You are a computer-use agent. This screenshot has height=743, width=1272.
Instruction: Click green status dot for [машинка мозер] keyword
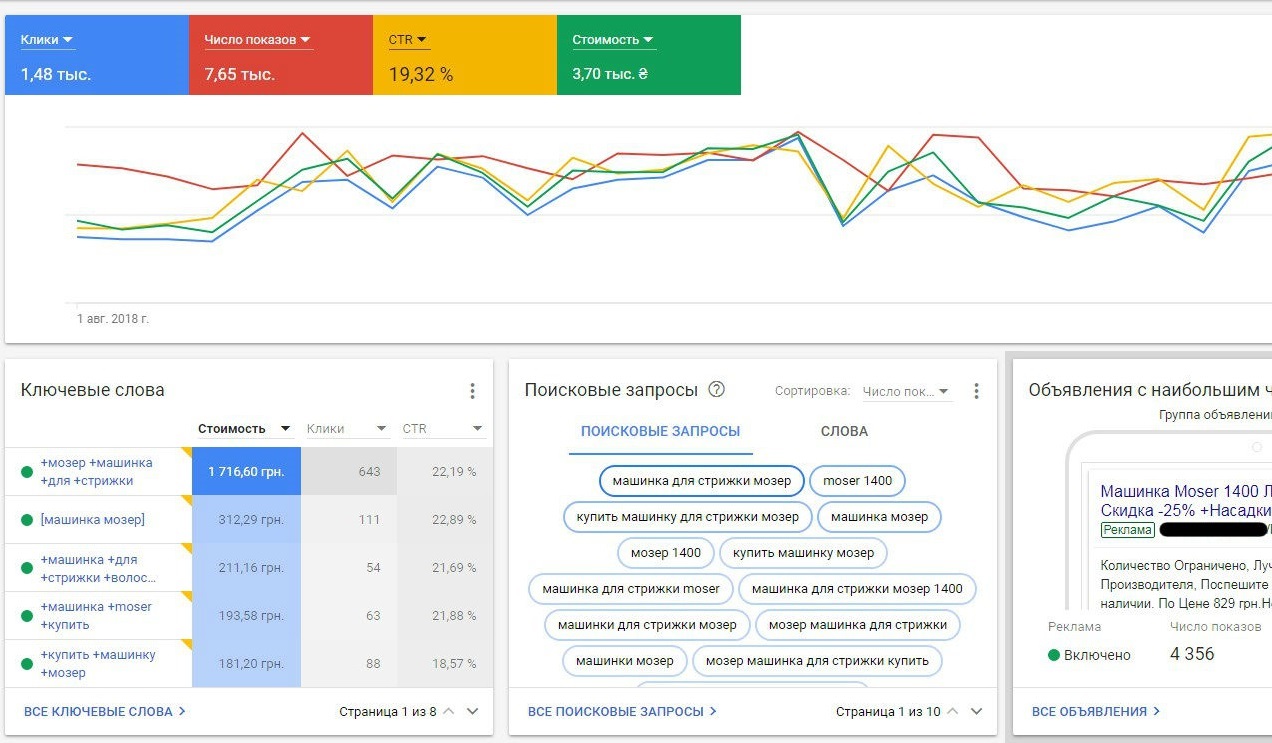click(26, 520)
